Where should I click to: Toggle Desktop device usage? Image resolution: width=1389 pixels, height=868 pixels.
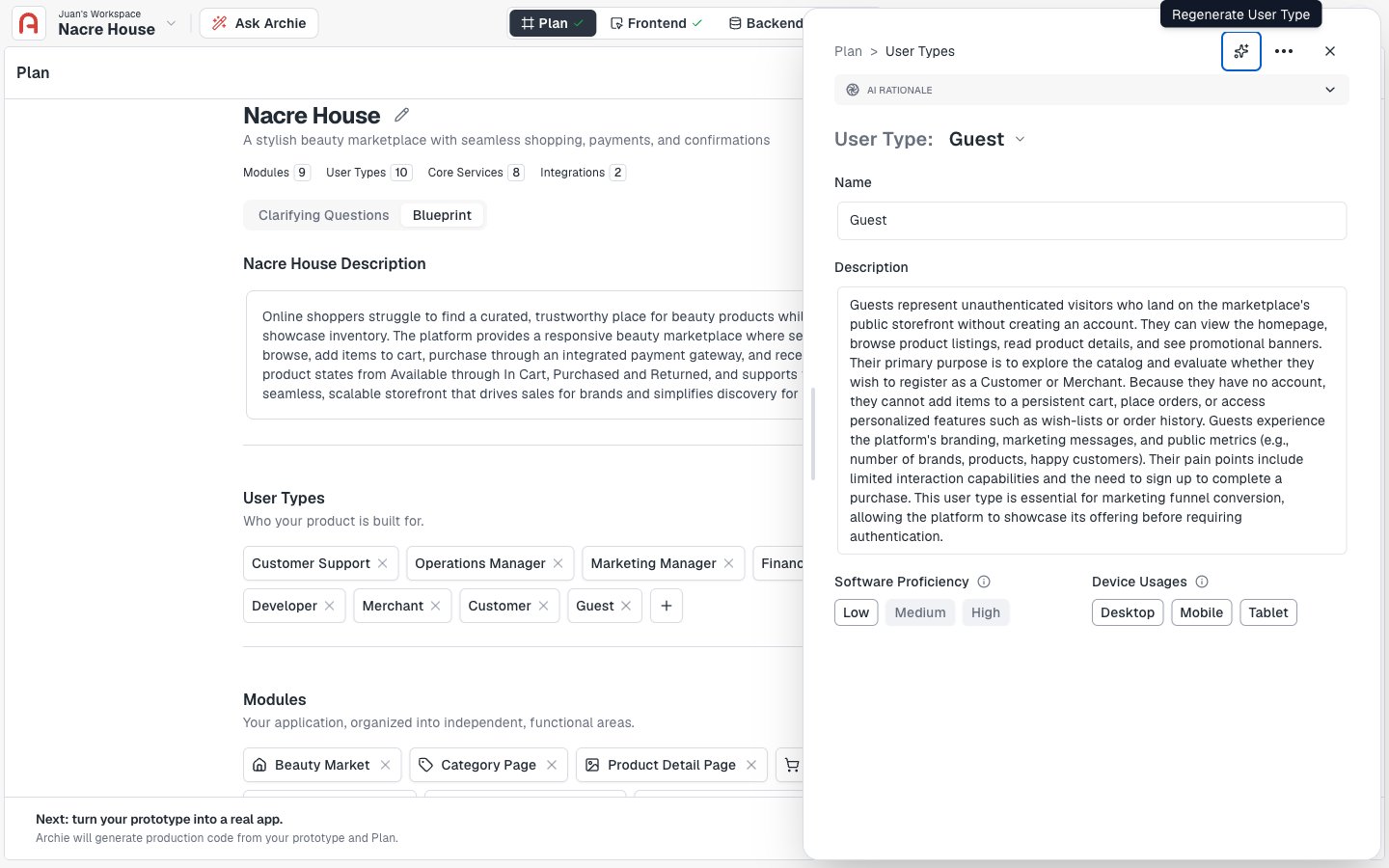click(1128, 612)
